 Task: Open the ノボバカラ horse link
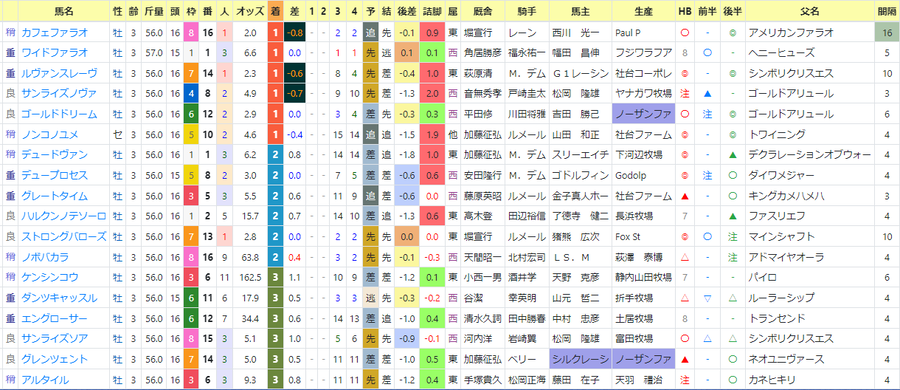coord(45,257)
